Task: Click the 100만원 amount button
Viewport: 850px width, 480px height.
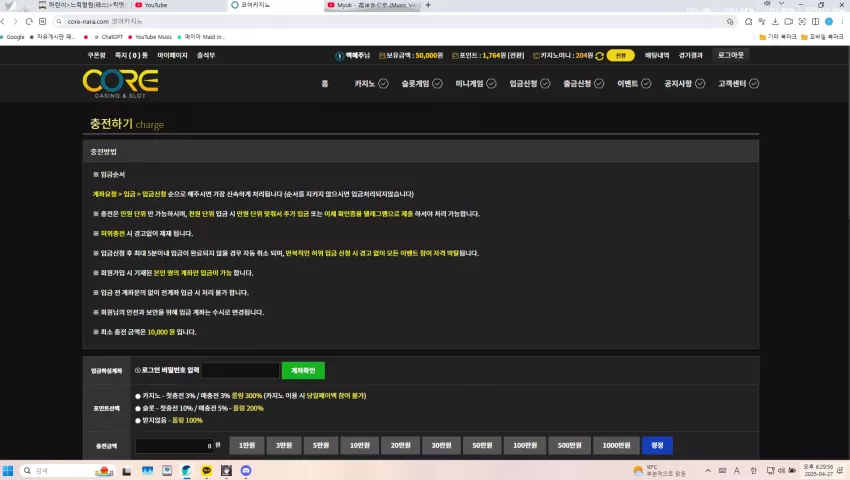Action: [525, 445]
